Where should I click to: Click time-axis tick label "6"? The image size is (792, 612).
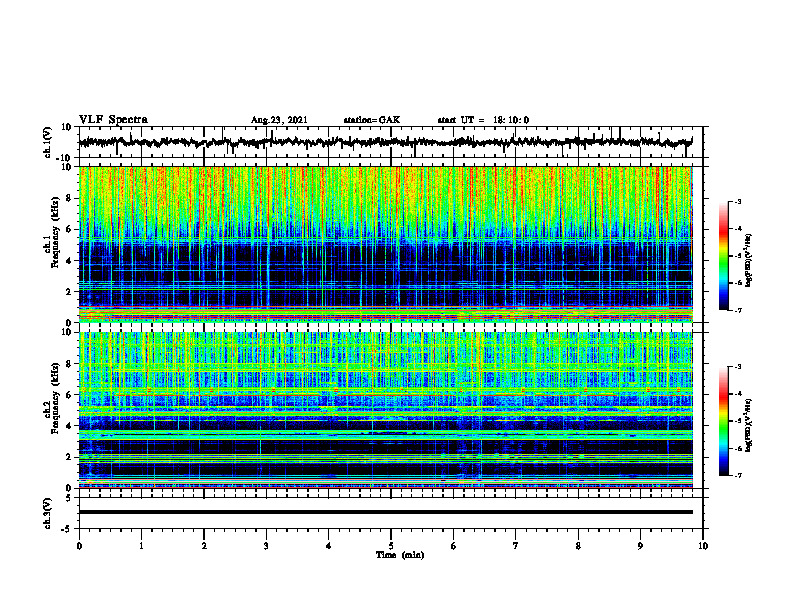pyautogui.click(x=453, y=546)
